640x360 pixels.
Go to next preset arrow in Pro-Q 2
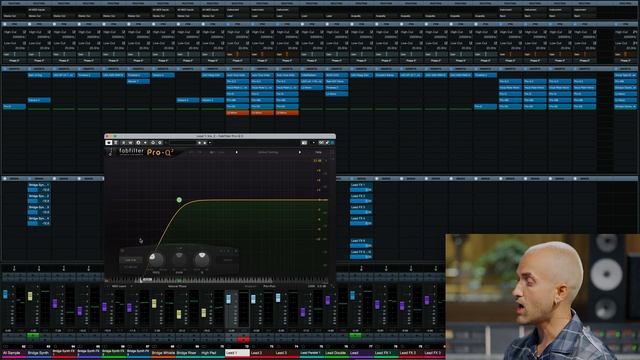point(300,152)
